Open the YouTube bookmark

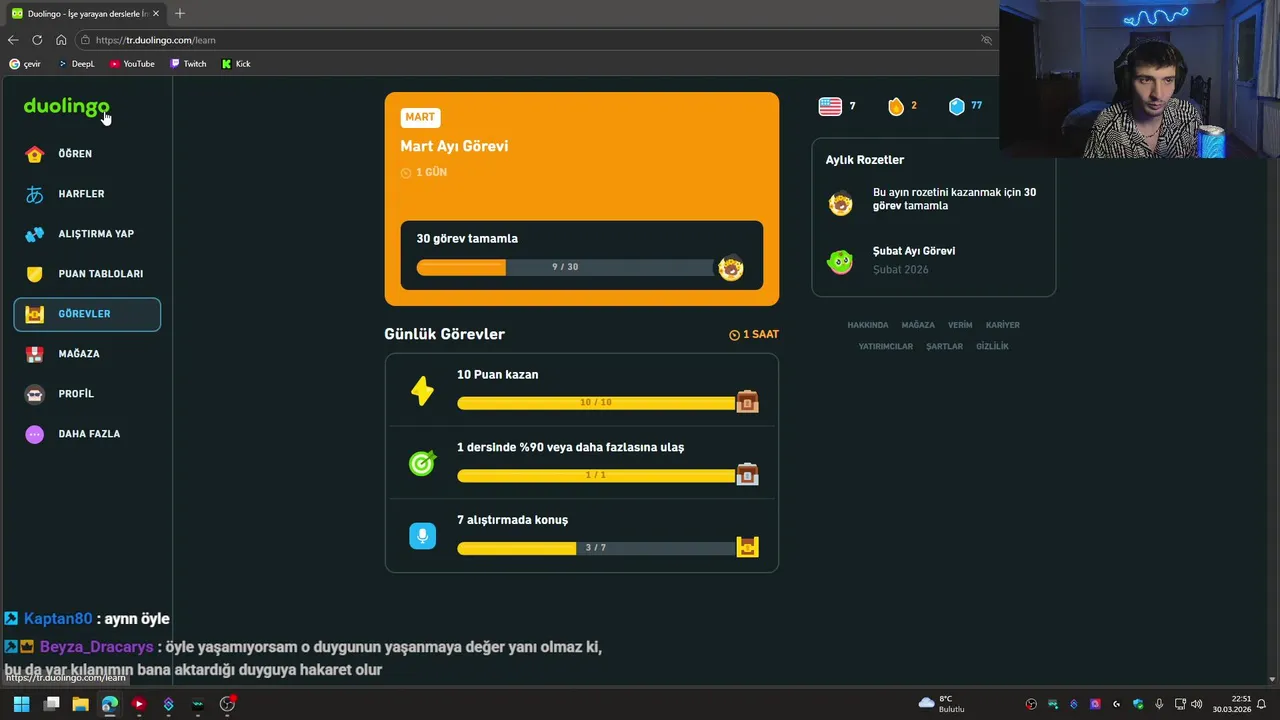132,64
